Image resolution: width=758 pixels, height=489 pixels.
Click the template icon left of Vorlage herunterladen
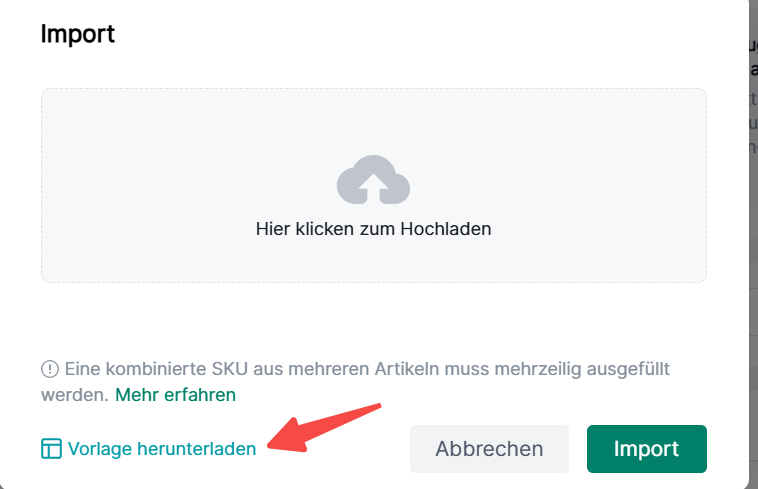pyautogui.click(x=51, y=449)
